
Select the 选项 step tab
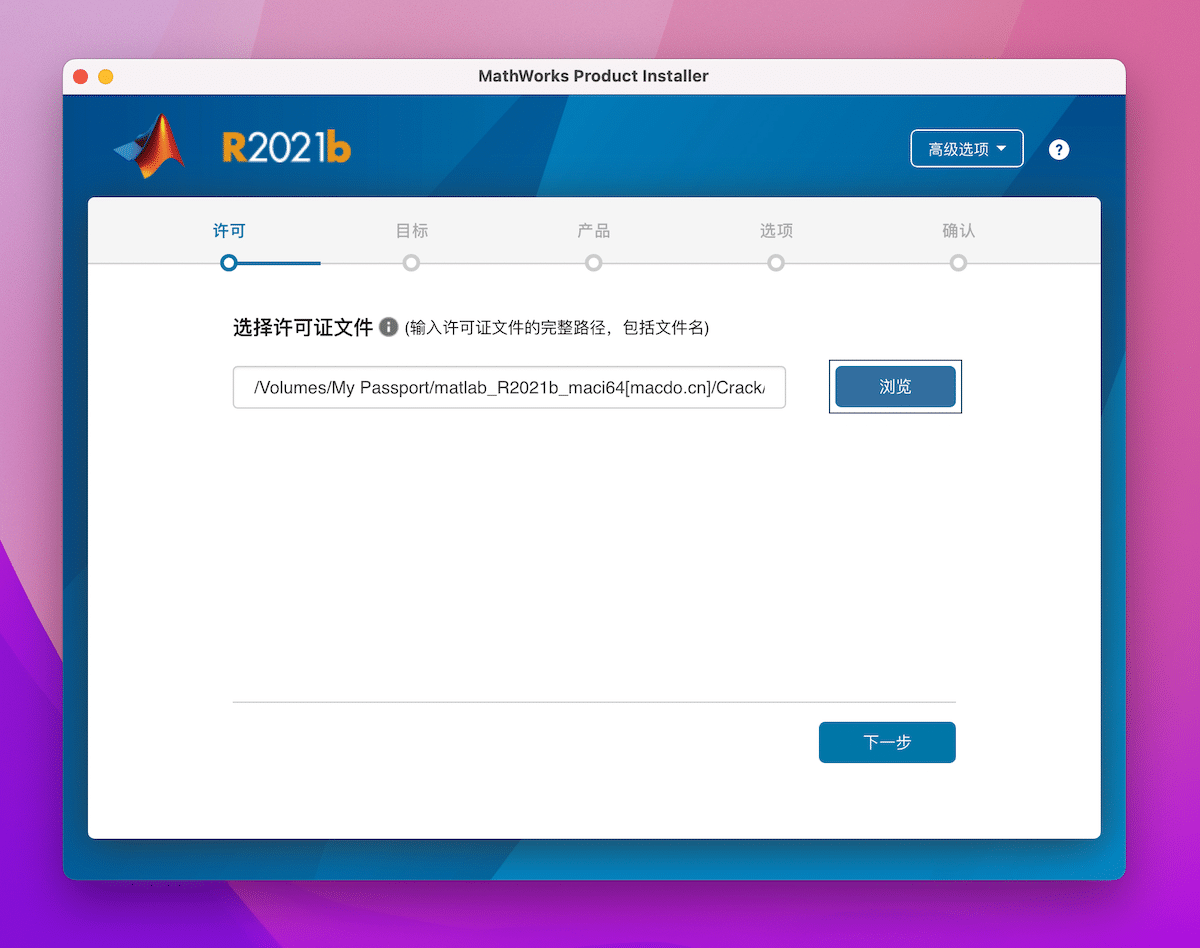click(776, 231)
